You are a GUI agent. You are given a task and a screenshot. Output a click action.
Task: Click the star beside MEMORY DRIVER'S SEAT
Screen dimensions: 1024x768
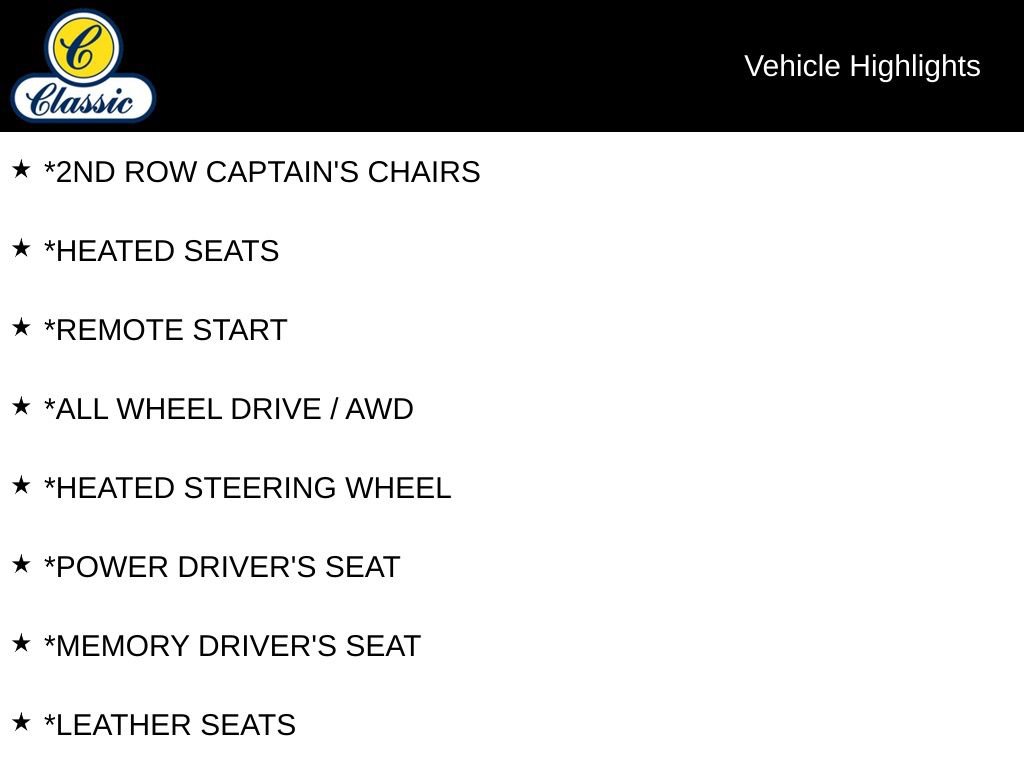tap(21, 643)
